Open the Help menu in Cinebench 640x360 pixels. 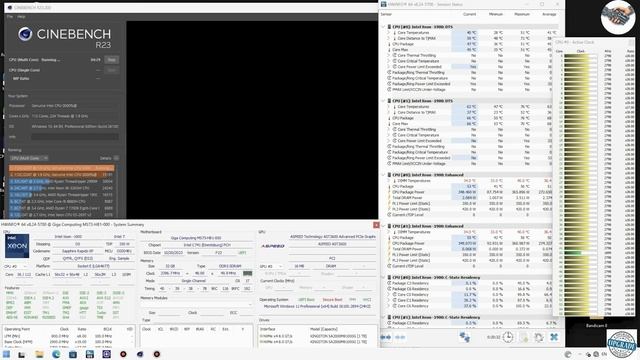(x=21, y=17)
